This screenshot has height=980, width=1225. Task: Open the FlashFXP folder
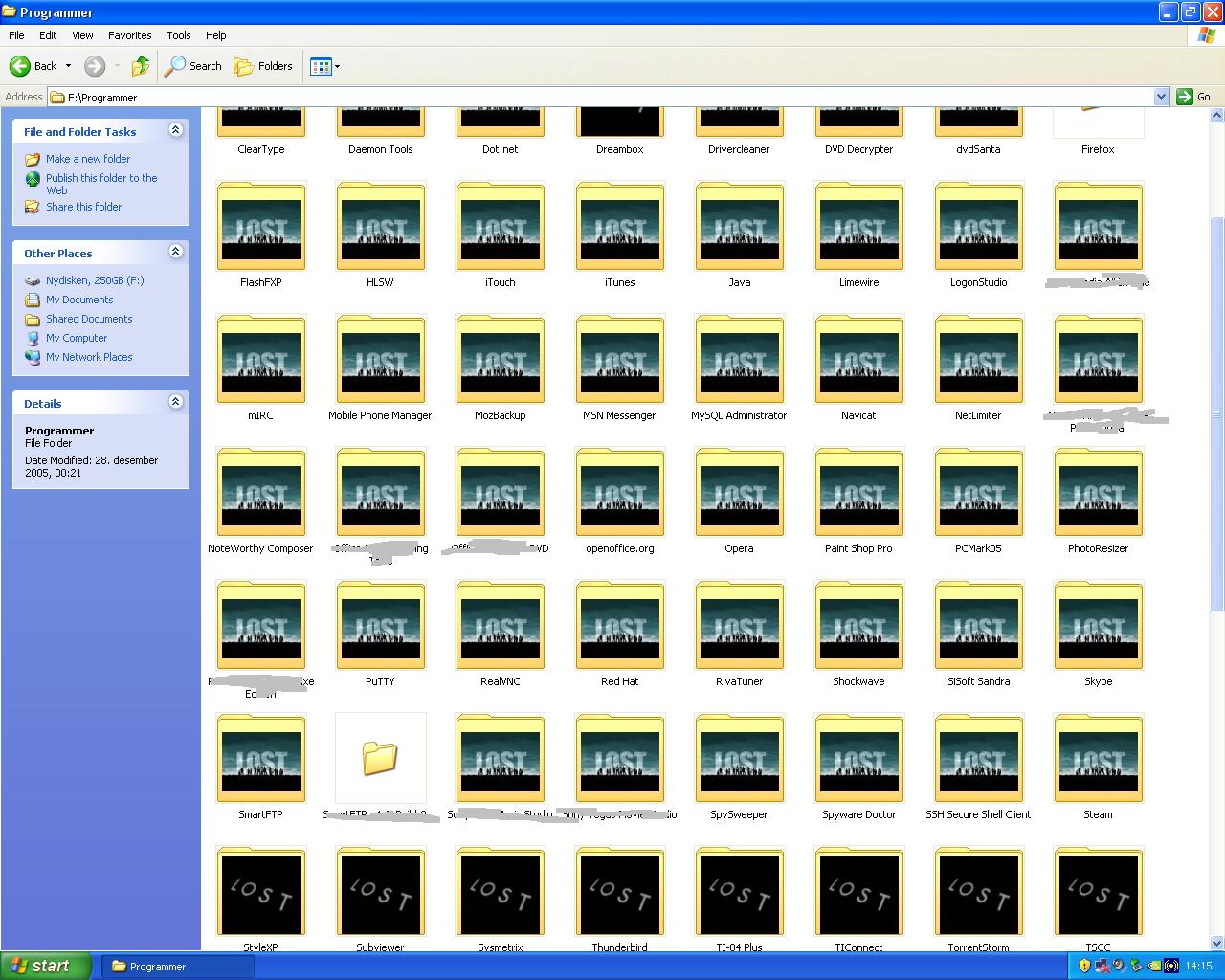260,226
